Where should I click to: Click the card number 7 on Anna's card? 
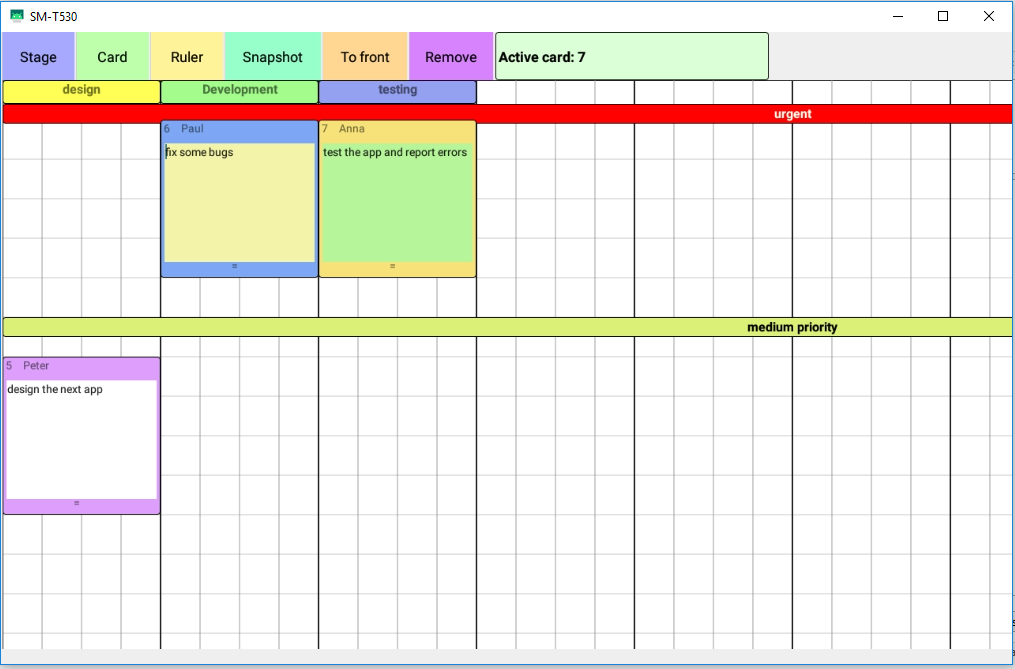[325, 128]
